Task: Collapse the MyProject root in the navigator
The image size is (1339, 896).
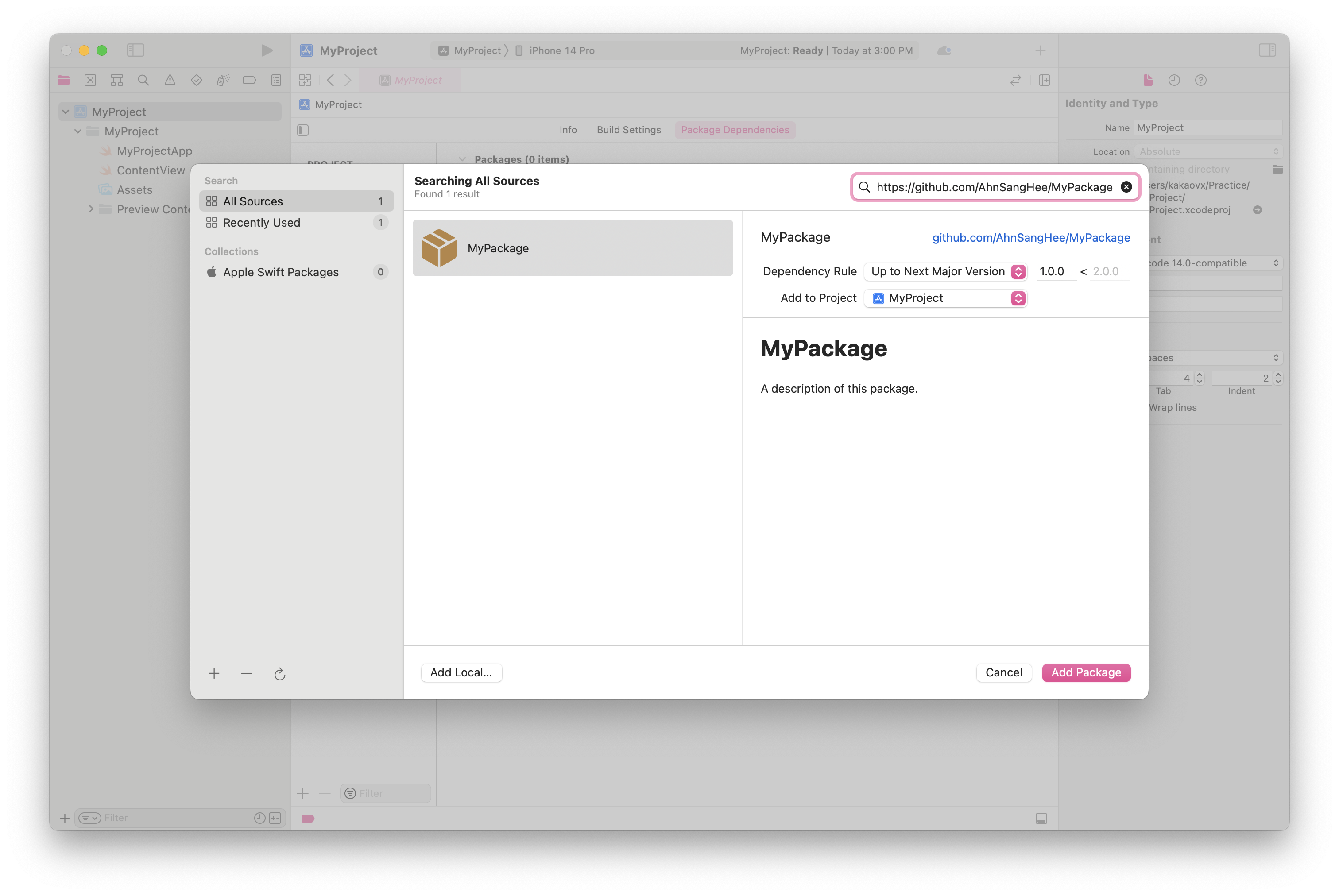Action: point(66,112)
